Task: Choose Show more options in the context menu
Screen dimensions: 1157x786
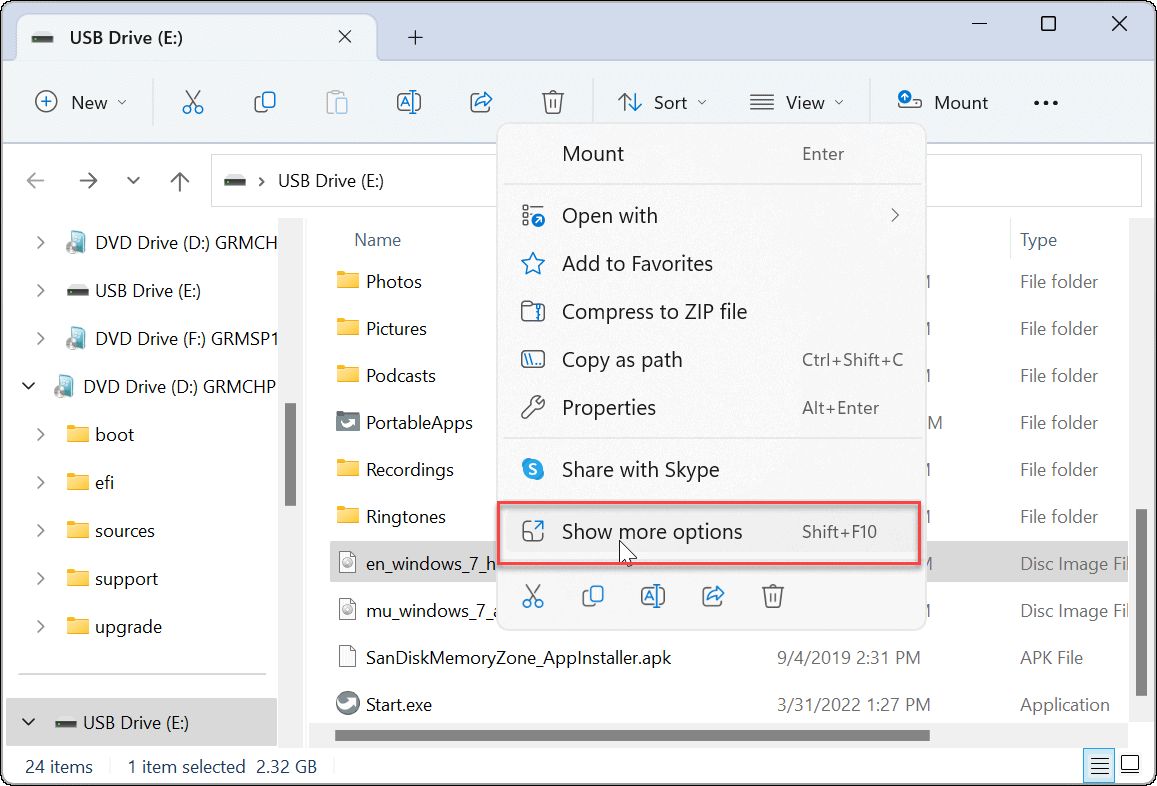Action: pyautogui.click(x=652, y=531)
